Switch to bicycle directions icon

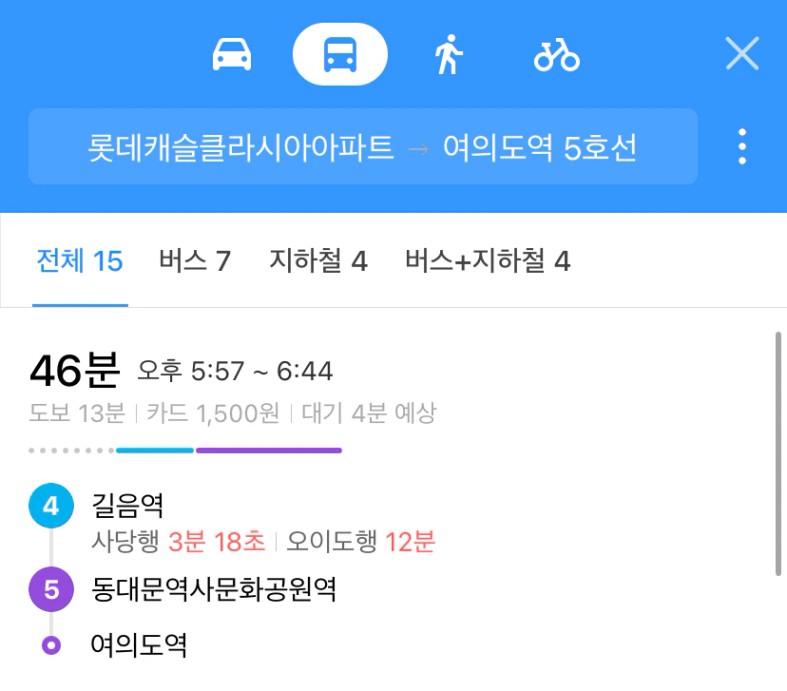[x=557, y=55]
